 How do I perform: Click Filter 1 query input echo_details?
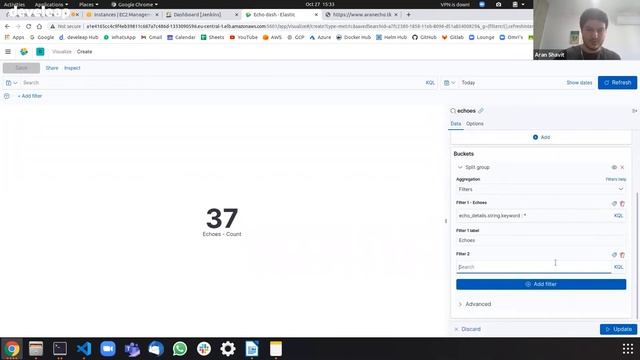tap(533, 216)
